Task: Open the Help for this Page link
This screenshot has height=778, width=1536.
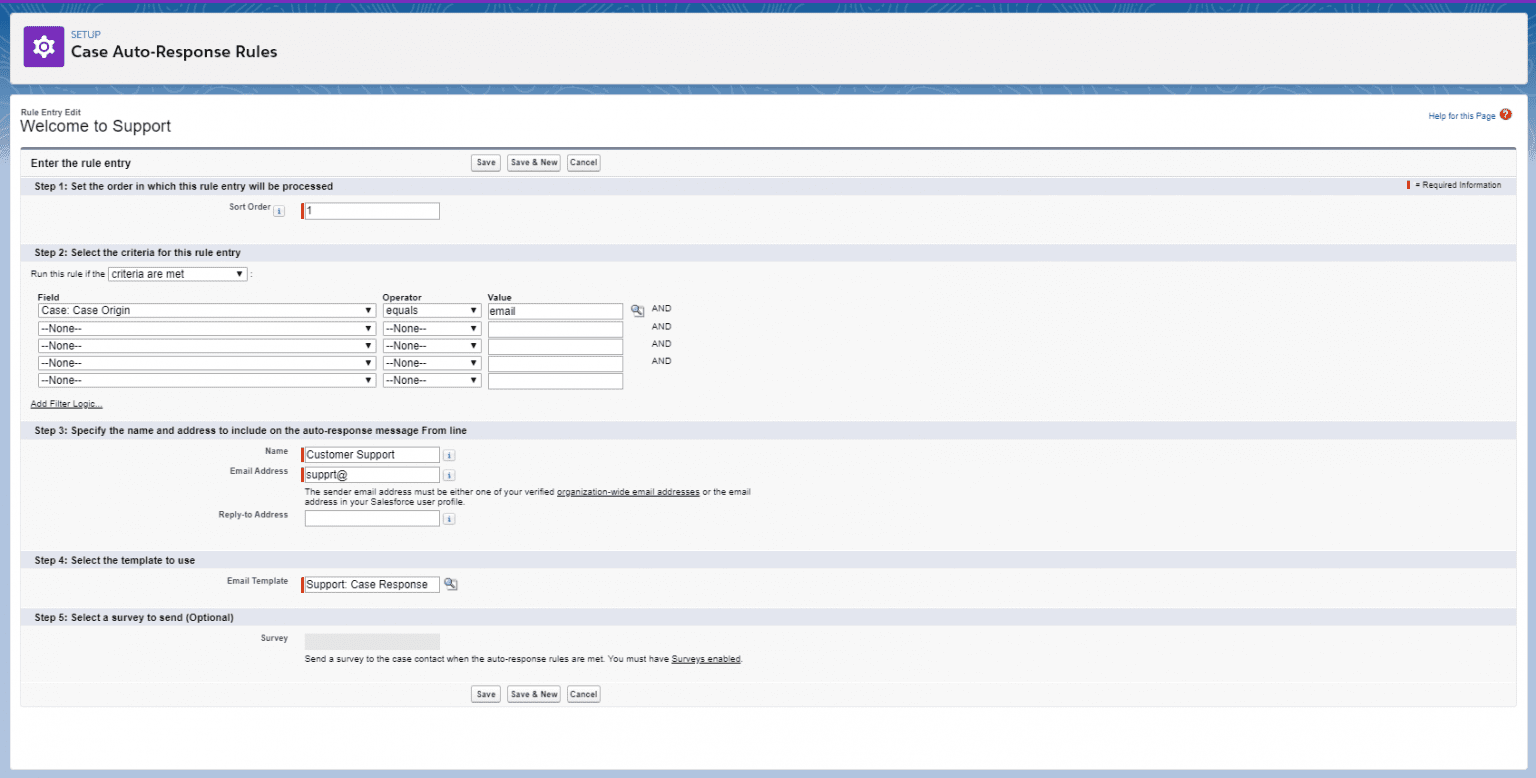Action: (1461, 116)
